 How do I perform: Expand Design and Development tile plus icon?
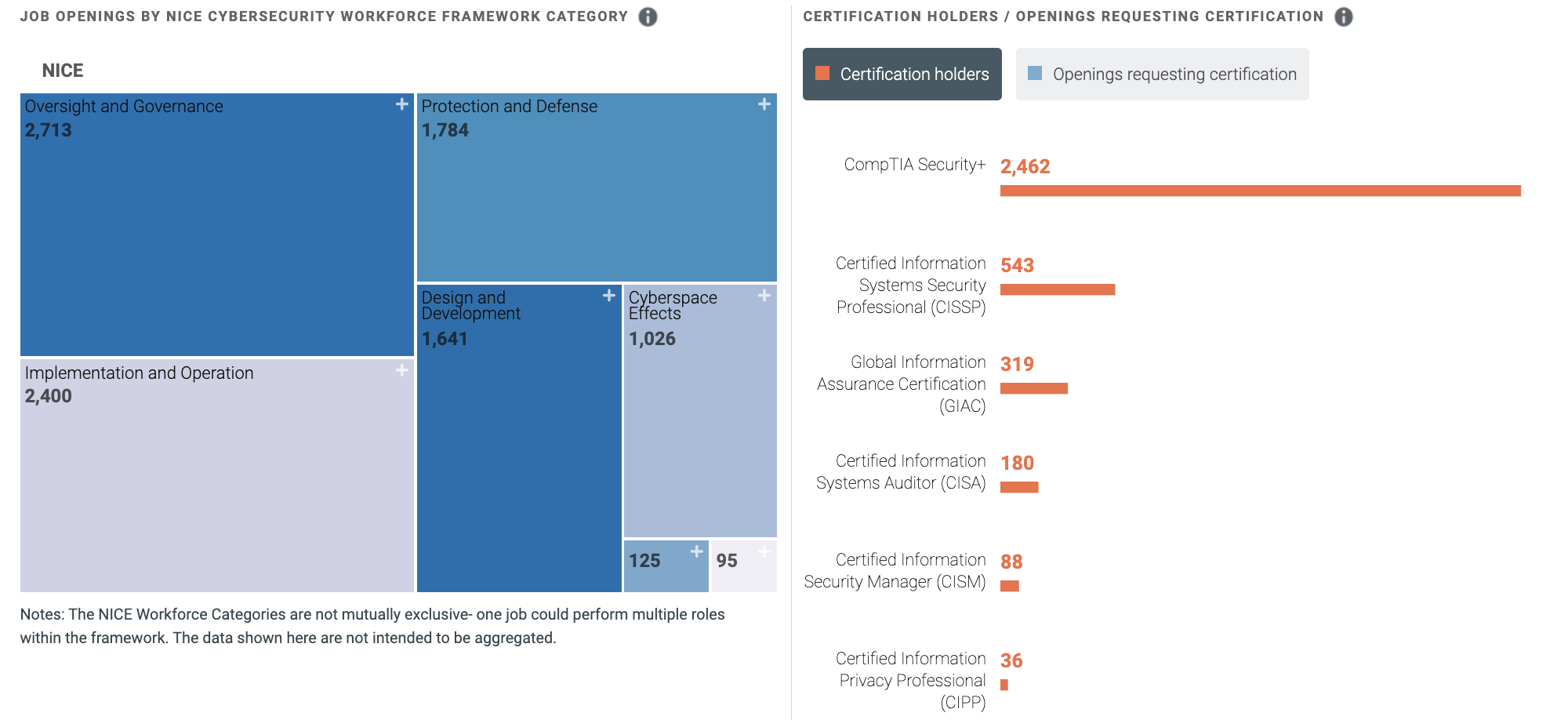click(609, 296)
